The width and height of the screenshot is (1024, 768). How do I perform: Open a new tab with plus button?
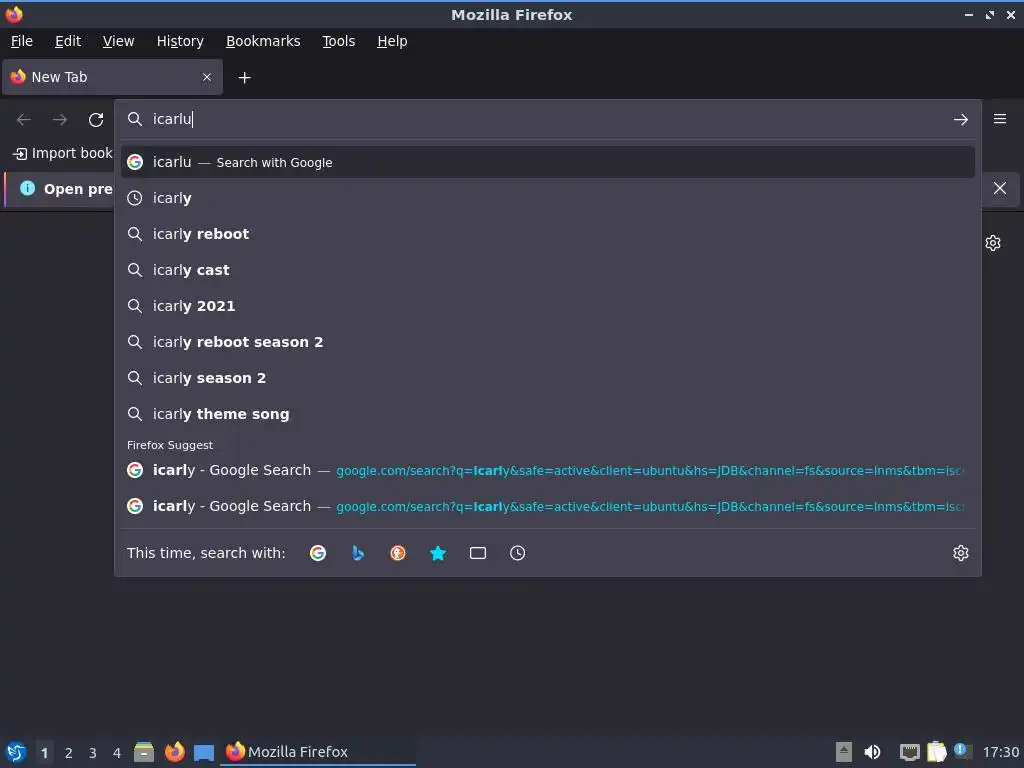click(244, 78)
